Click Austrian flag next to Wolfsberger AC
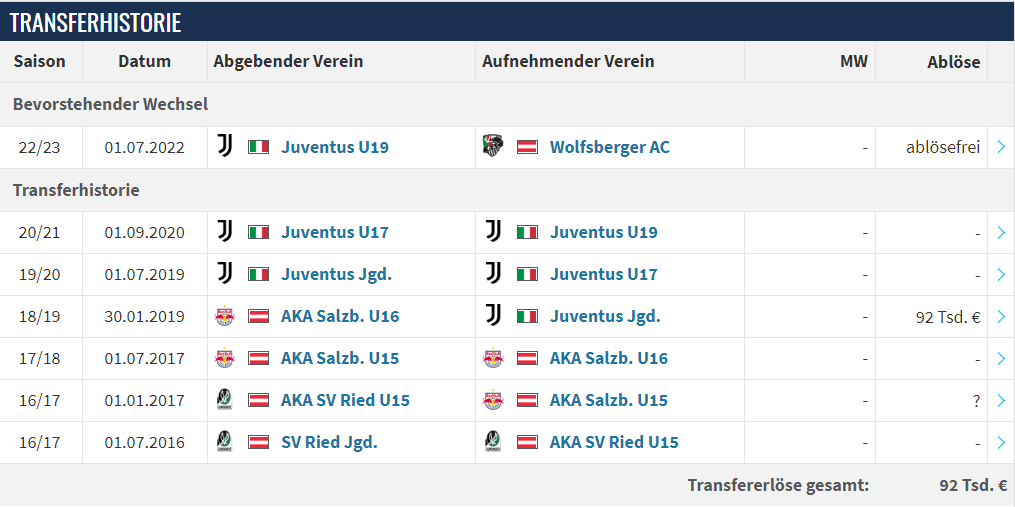This screenshot has width=1015, height=507. (527, 147)
